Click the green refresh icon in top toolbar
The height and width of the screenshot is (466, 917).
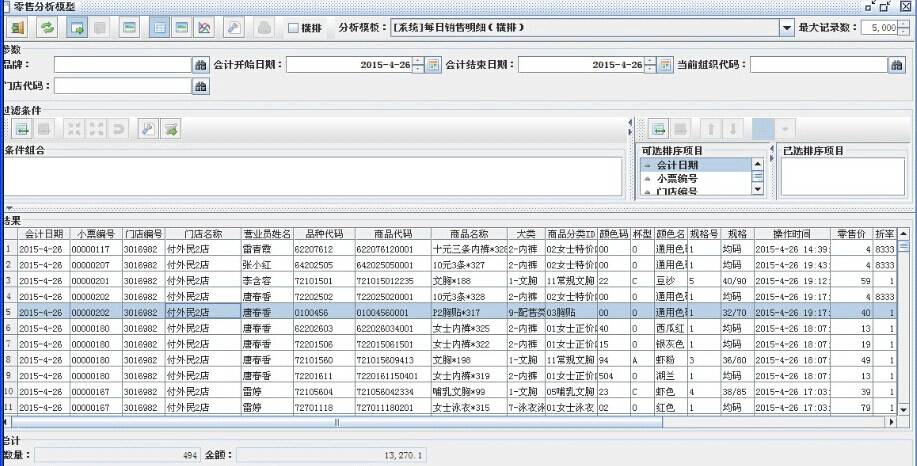47,28
